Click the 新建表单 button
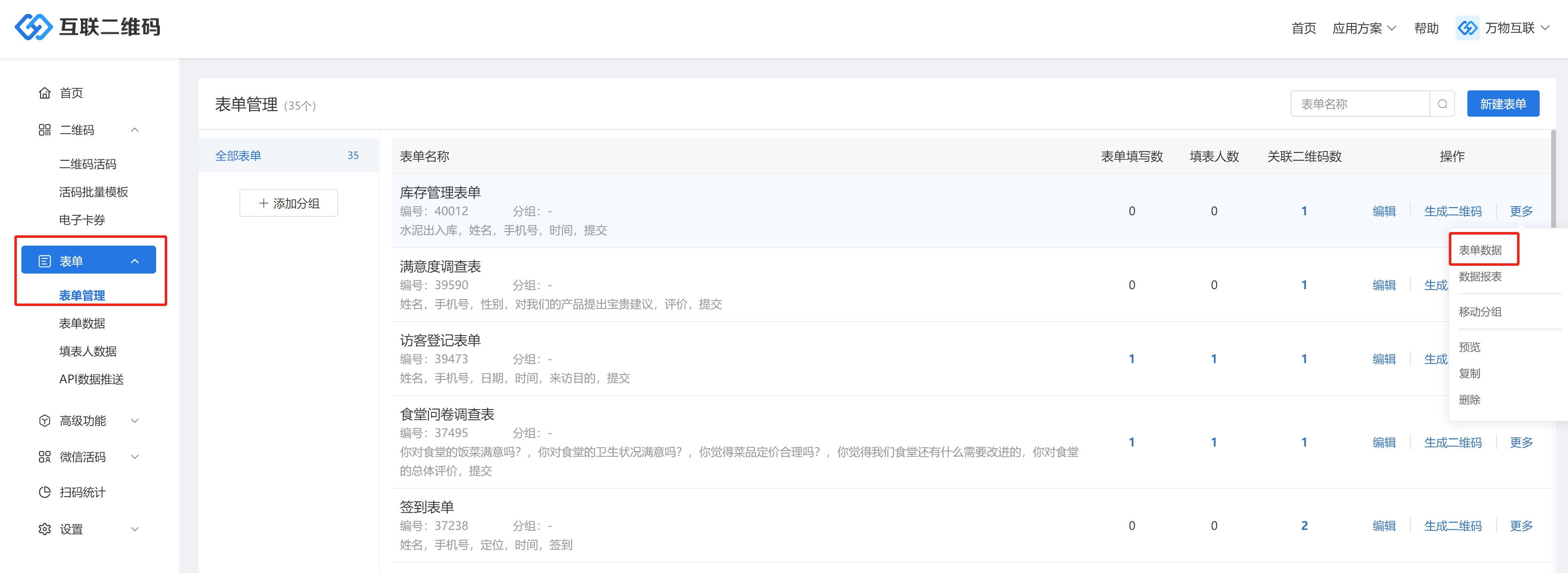1568x573 pixels. pyautogui.click(x=1502, y=104)
